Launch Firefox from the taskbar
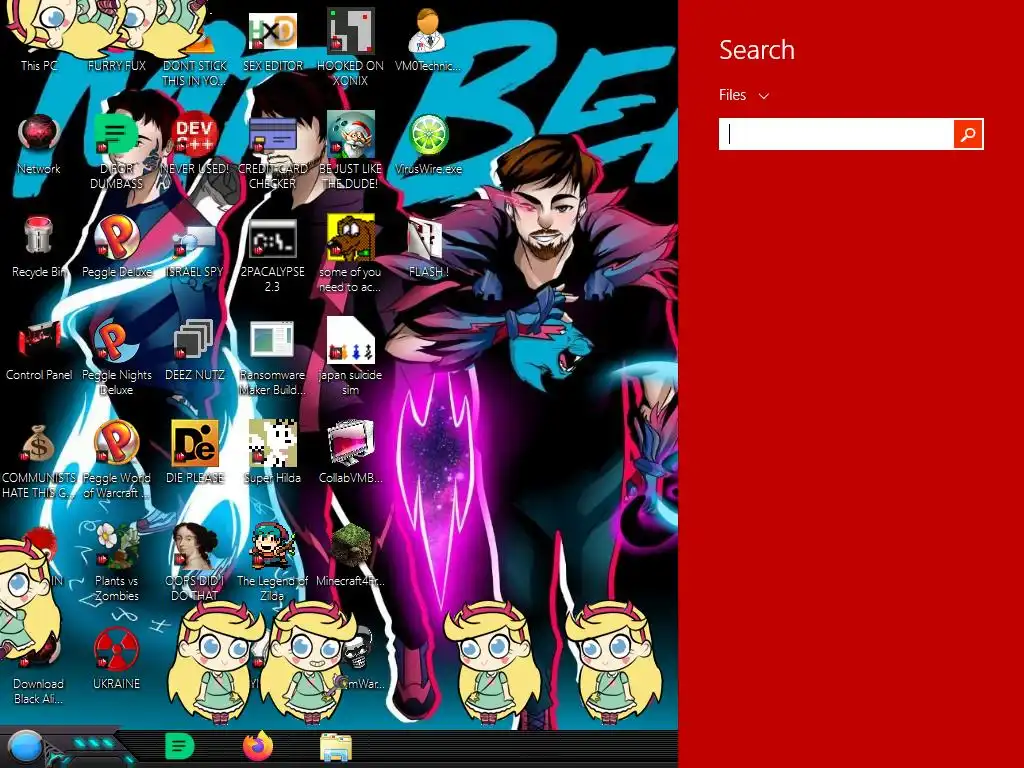Screen dimensions: 1024x768 click(258, 746)
